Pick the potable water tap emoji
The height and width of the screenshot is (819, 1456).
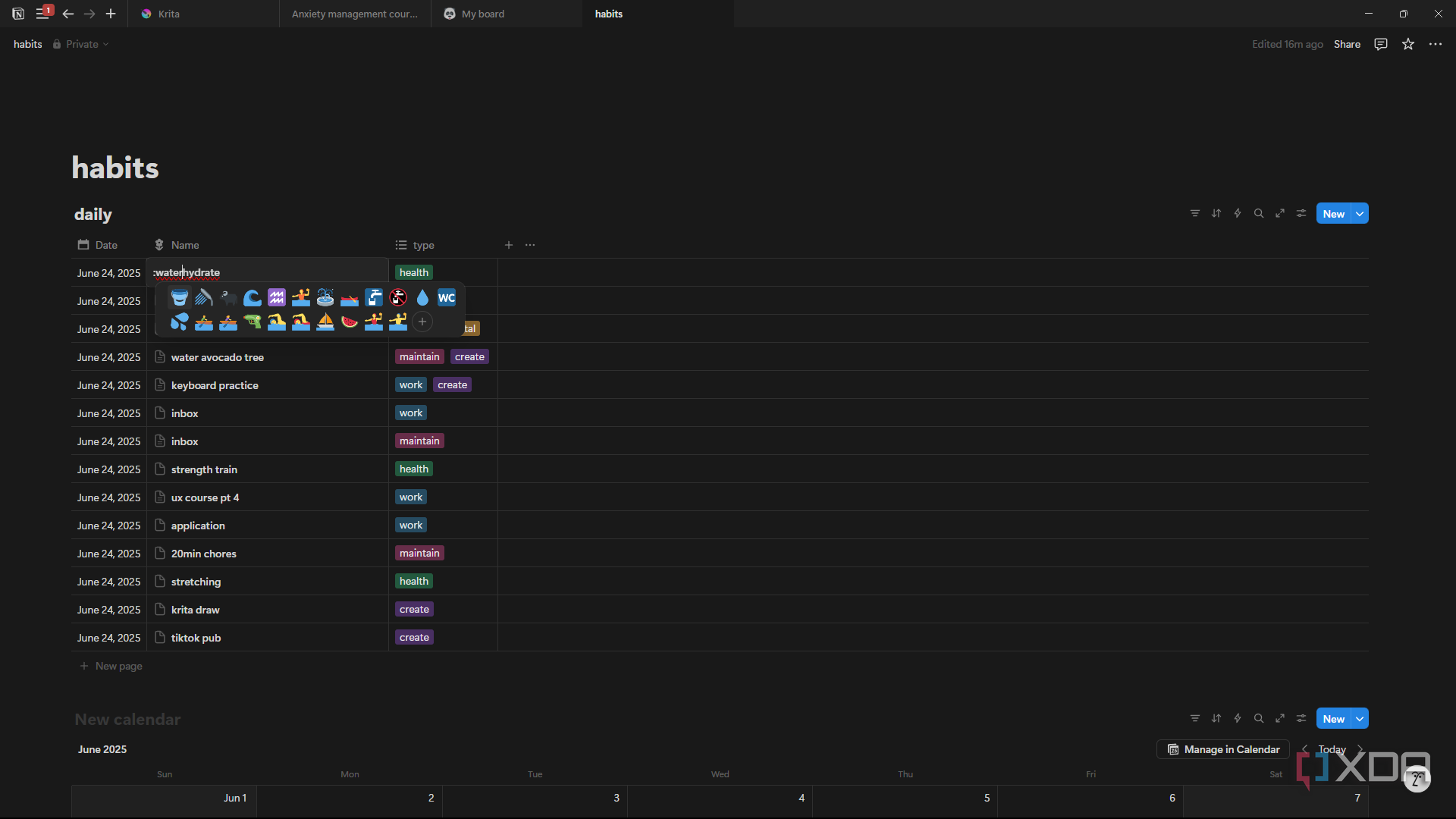374,297
